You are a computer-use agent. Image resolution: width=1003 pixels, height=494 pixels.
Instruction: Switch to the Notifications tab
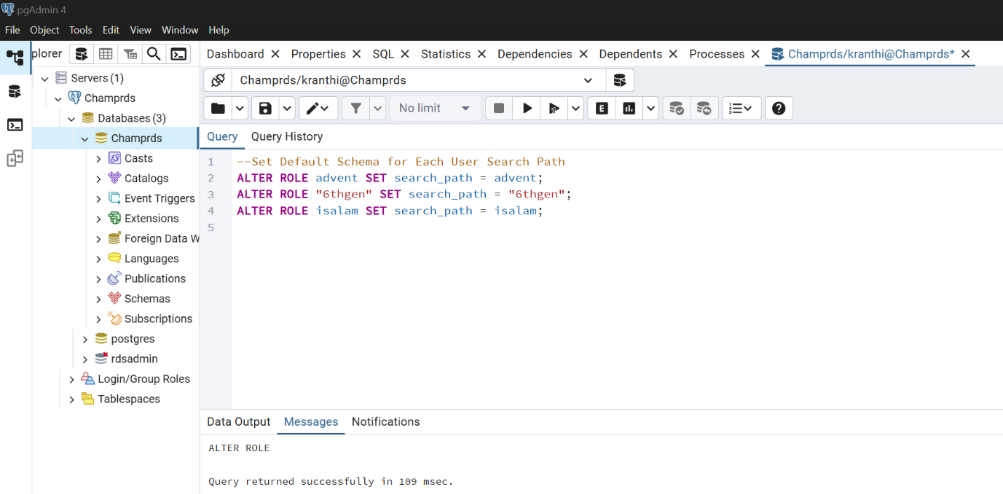(386, 422)
